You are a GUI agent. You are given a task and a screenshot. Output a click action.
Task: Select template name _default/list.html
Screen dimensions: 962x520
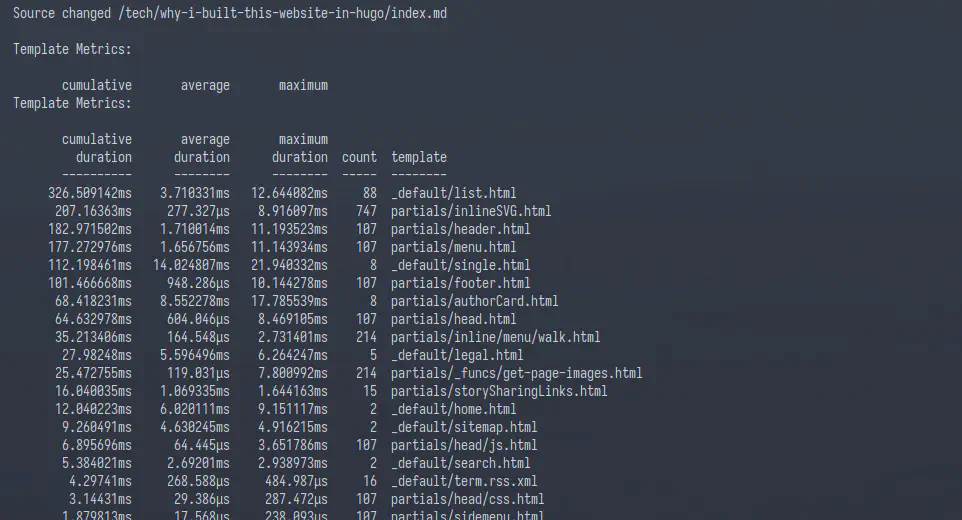click(454, 193)
